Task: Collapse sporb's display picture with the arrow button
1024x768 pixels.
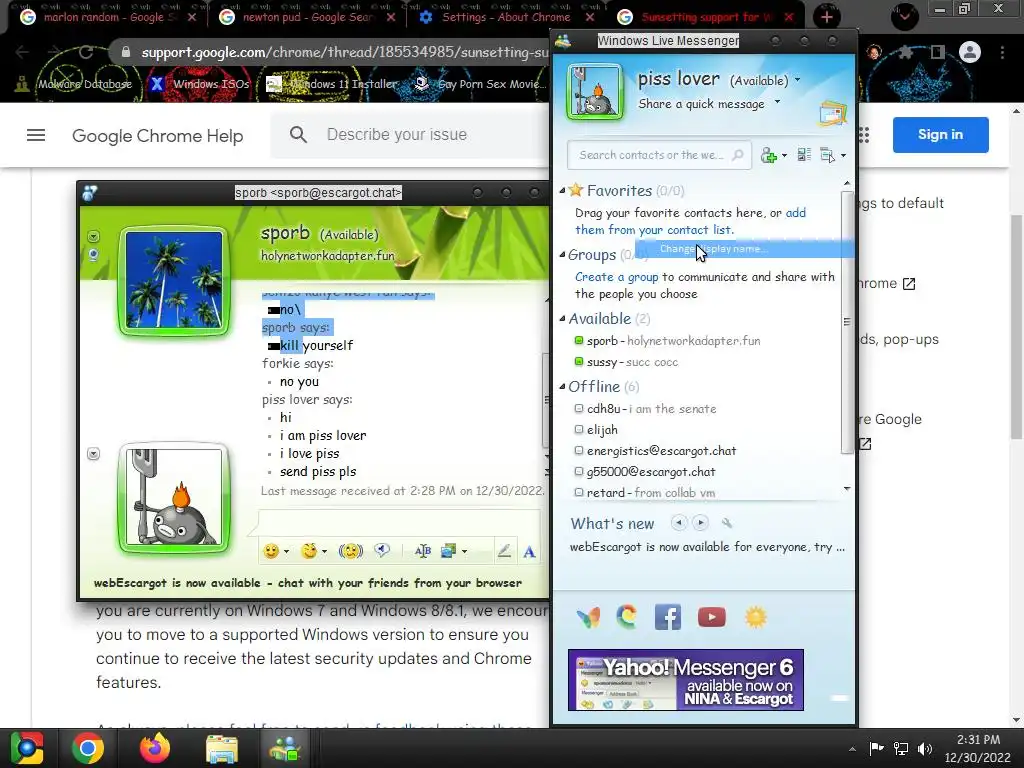Action: click(x=93, y=236)
